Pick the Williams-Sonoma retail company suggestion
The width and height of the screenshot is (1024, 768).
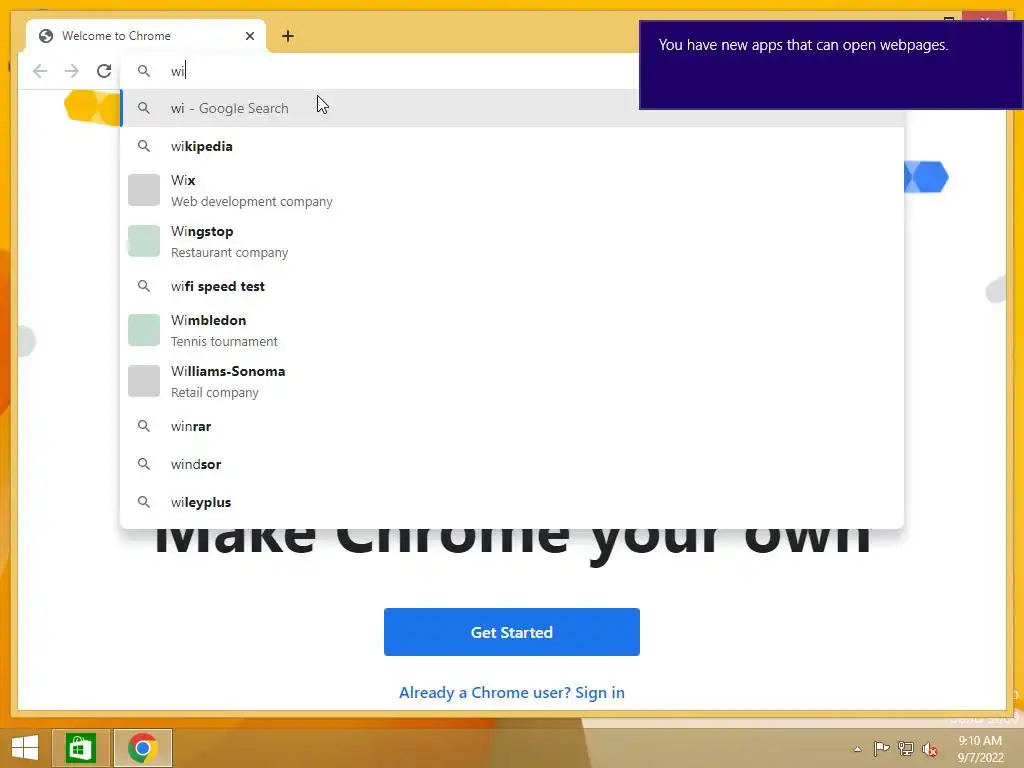tap(513, 381)
